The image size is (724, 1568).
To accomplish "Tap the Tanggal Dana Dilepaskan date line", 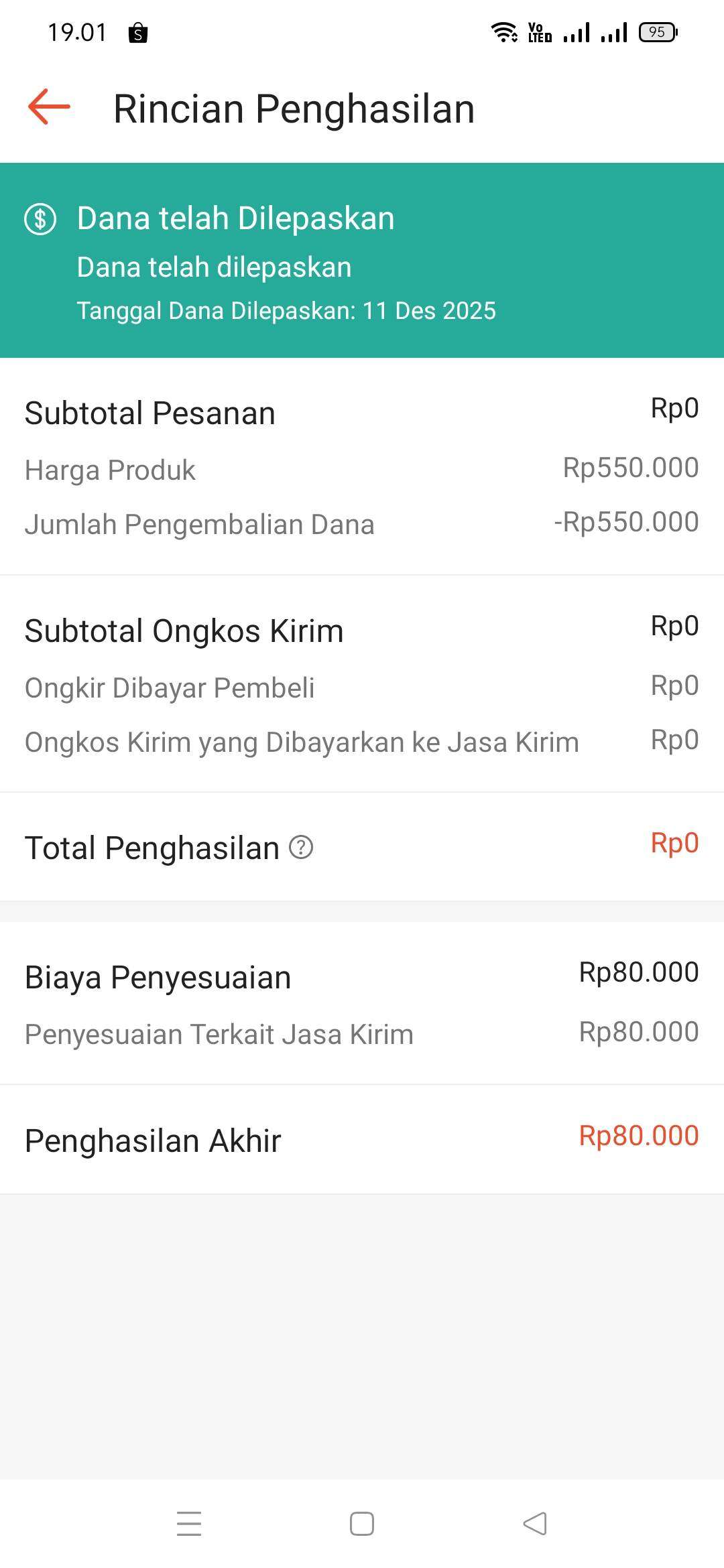I will coord(286,311).
